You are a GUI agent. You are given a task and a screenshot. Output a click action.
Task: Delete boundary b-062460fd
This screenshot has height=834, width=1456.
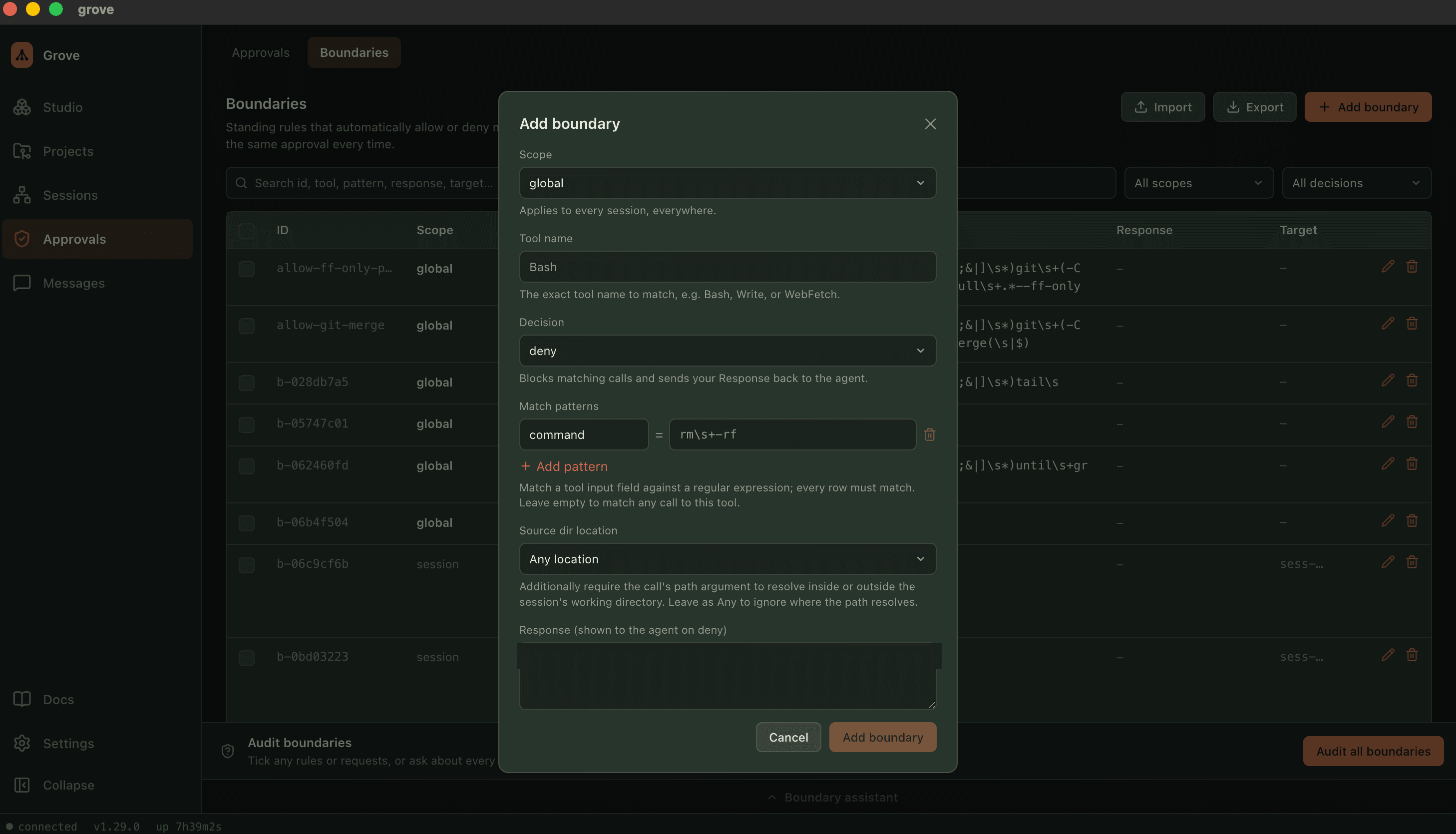[x=1412, y=464]
